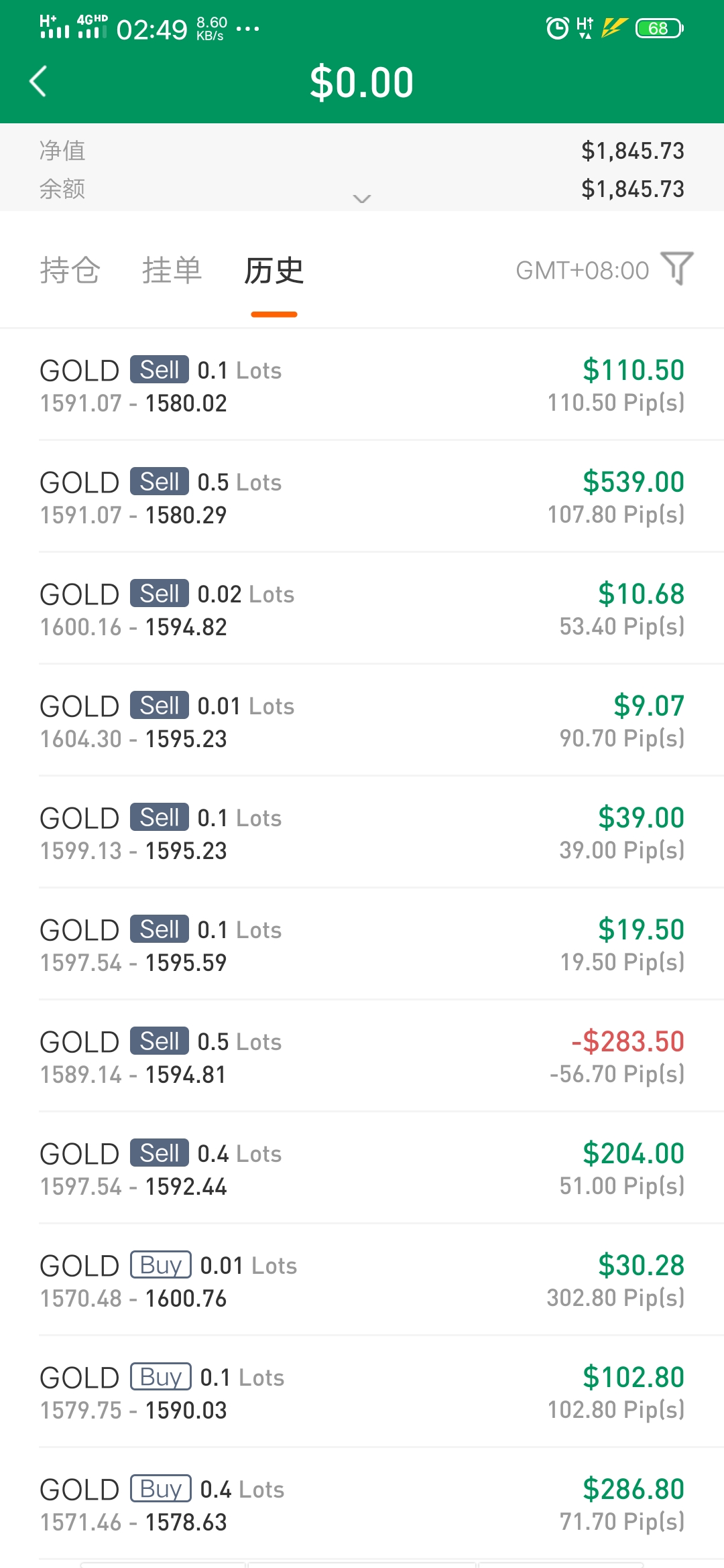The width and height of the screenshot is (724, 1568).
Task: Tap the back arrow icon
Action: 39,82
